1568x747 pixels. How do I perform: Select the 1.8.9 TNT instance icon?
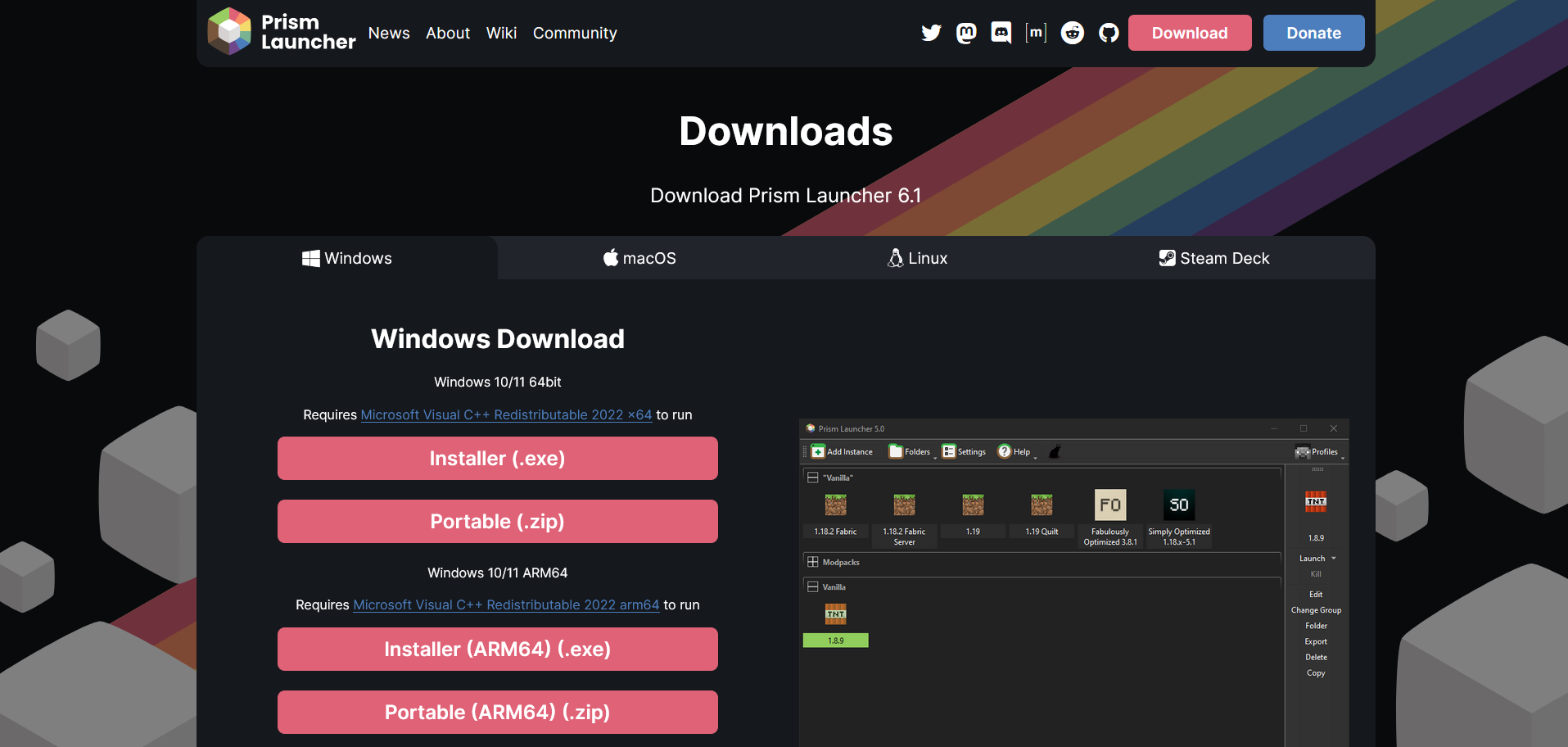click(835, 613)
